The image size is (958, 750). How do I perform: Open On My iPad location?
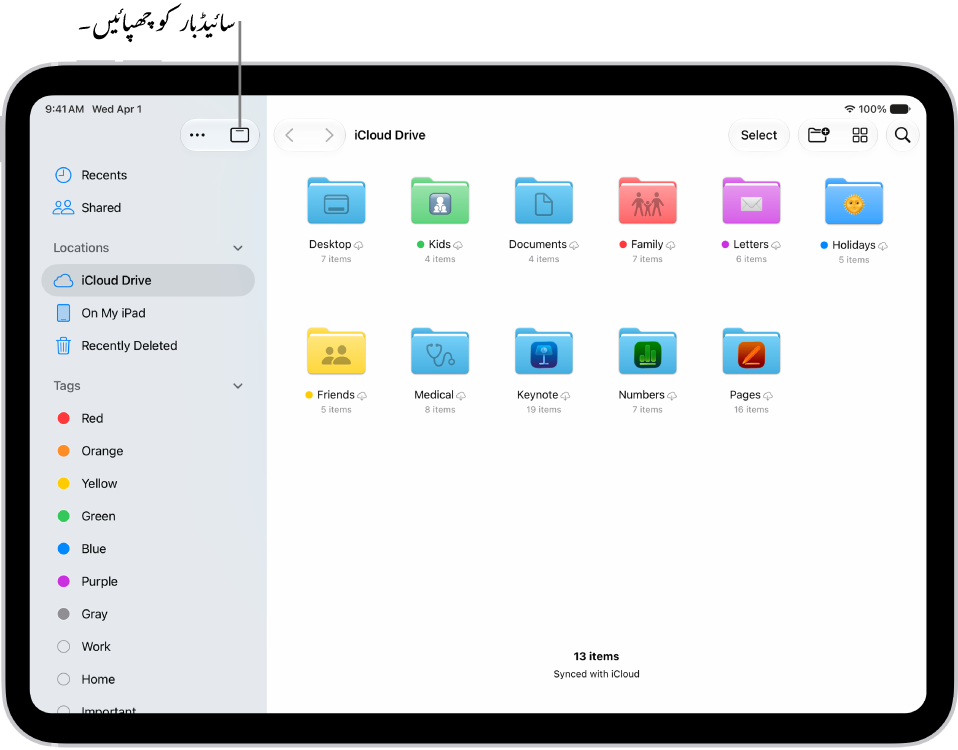tap(148, 313)
